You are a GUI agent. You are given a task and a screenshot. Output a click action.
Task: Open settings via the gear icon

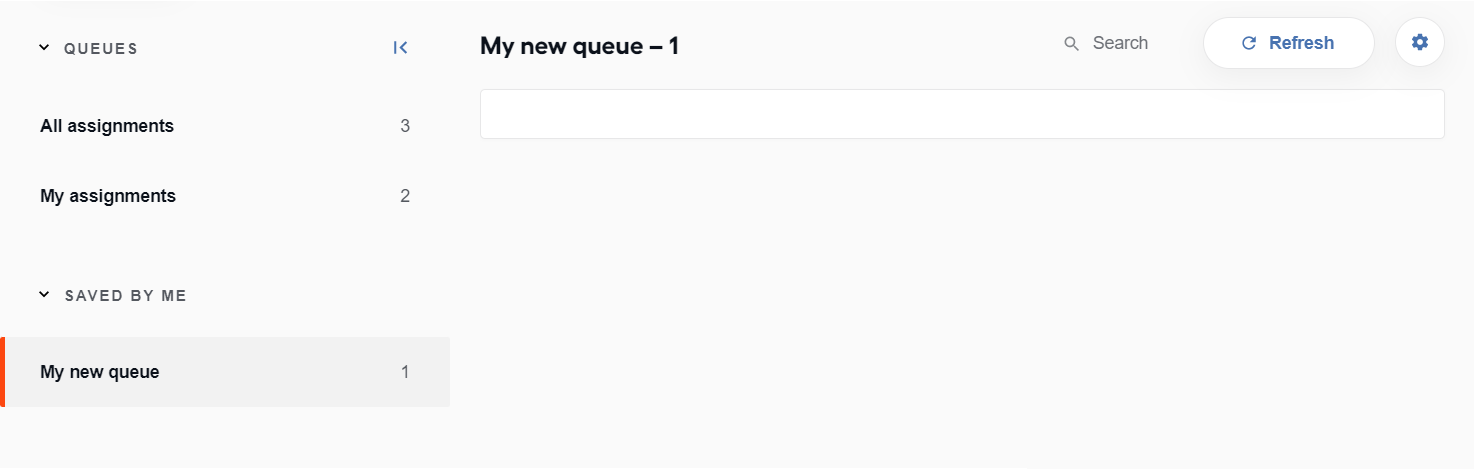(1420, 43)
